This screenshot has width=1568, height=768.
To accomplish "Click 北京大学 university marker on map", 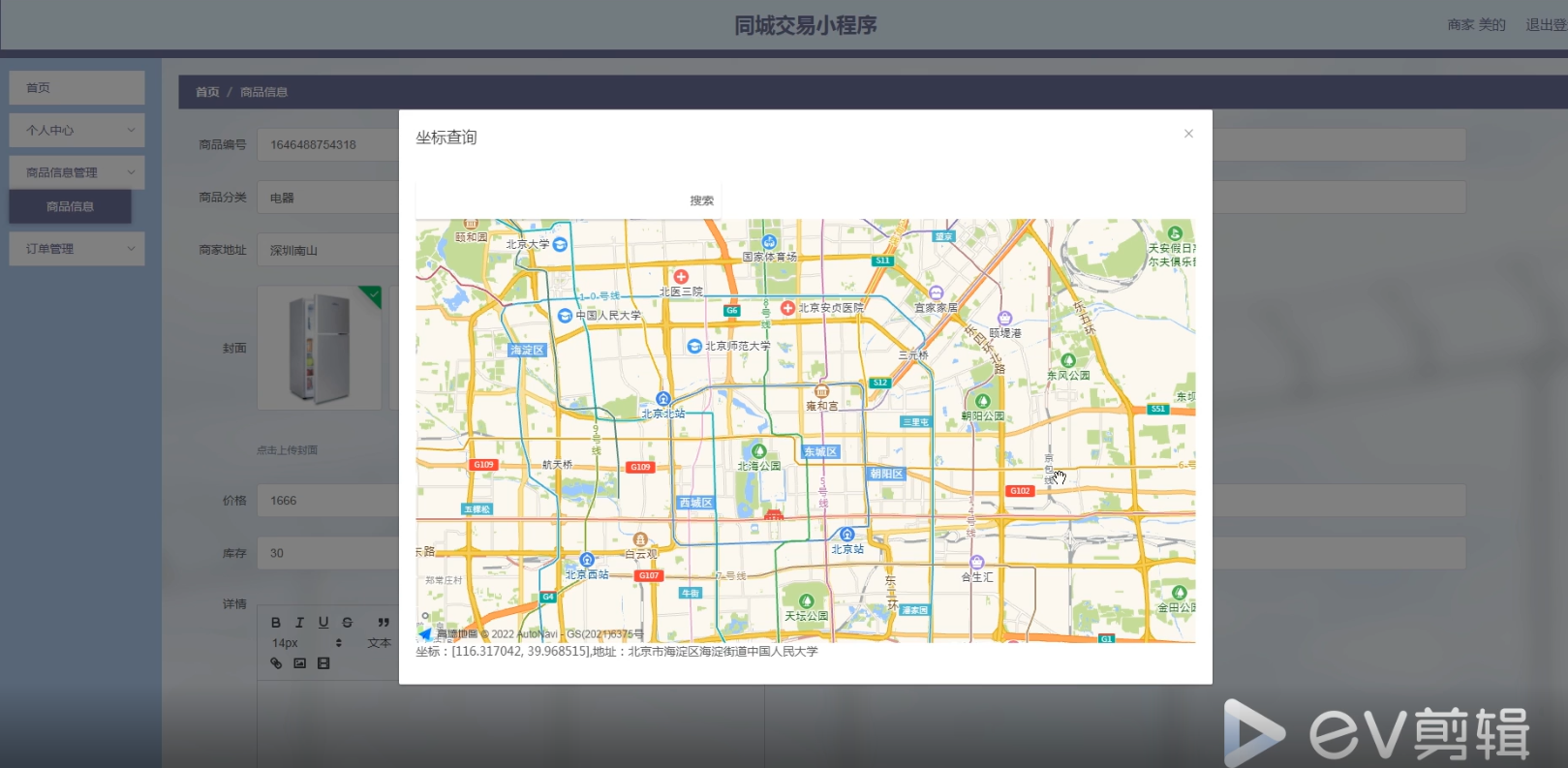I will pyautogui.click(x=559, y=244).
